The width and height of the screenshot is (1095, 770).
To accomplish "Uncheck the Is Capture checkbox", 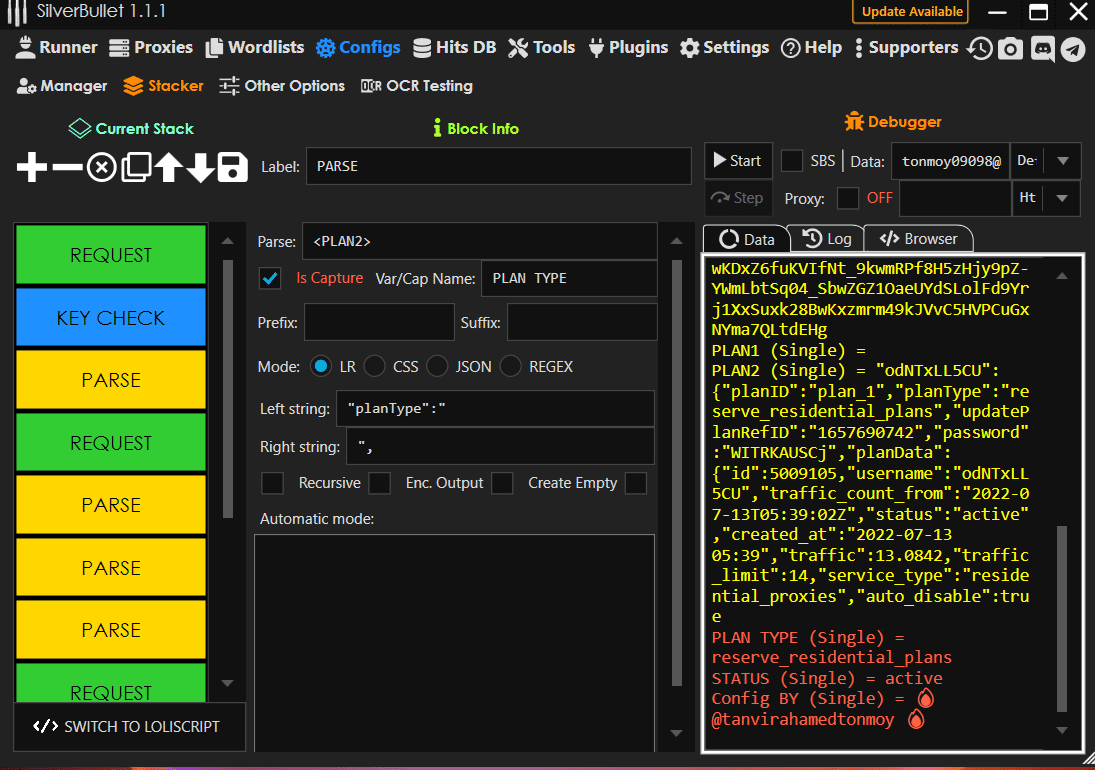I will click(270, 278).
